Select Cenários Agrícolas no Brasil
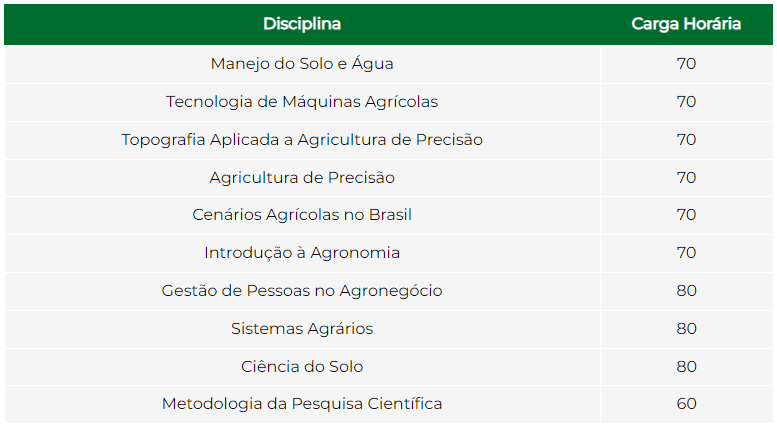This screenshot has height=429, width=777. [x=302, y=215]
